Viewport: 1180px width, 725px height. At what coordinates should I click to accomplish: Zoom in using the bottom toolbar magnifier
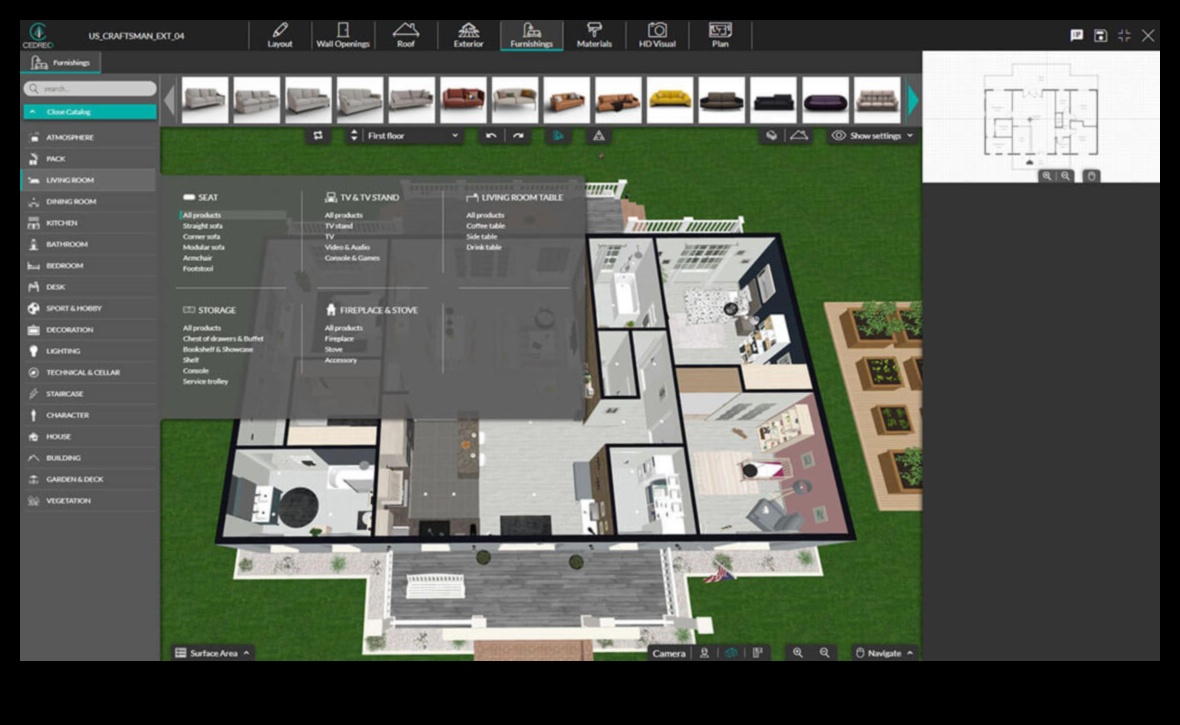click(798, 653)
